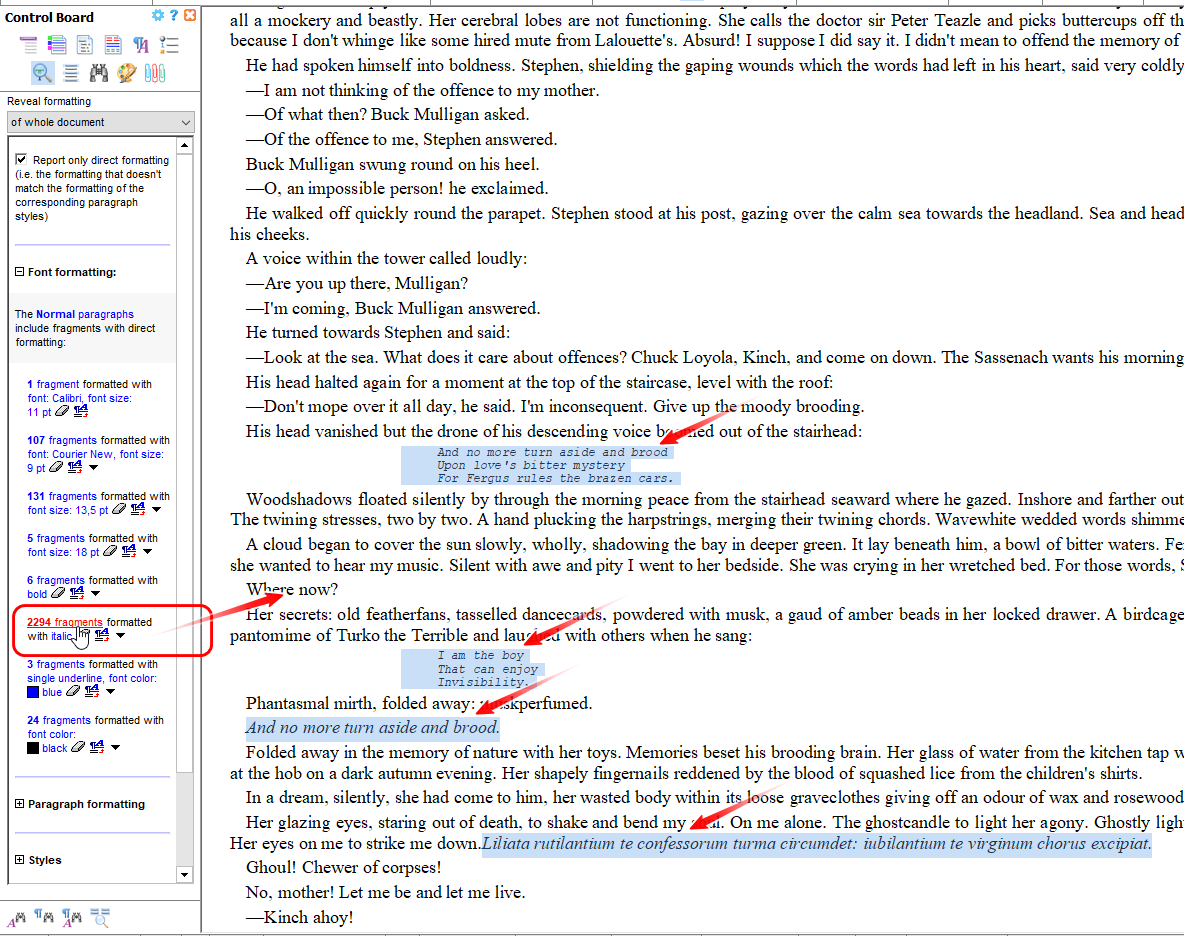Open the painter's palette tool
The height and width of the screenshot is (936, 1184).
(127, 73)
